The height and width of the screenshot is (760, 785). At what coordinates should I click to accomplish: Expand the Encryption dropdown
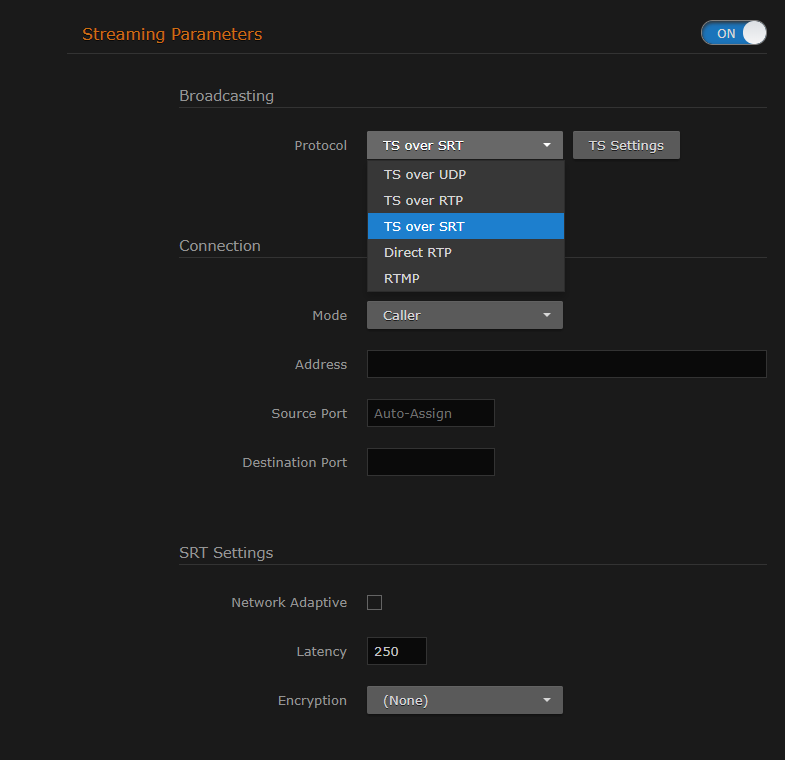click(x=465, y=700)
